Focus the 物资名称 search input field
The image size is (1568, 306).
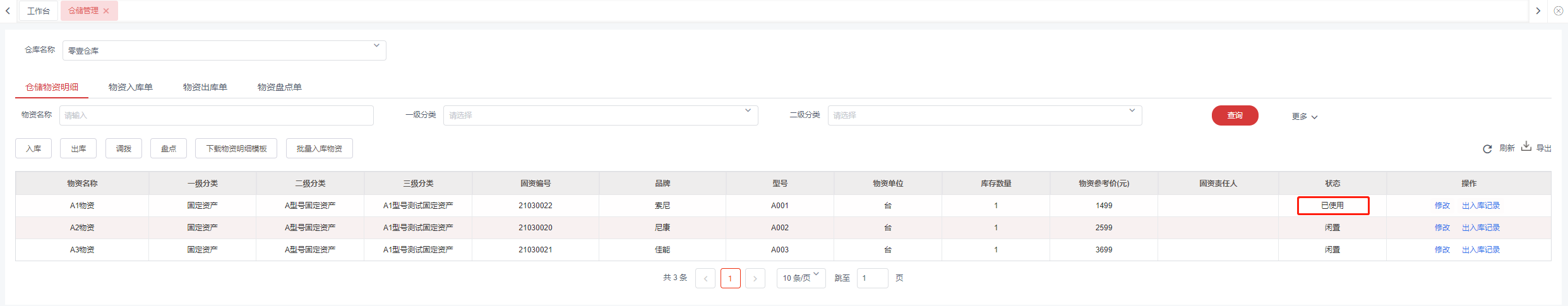(216, 115)
